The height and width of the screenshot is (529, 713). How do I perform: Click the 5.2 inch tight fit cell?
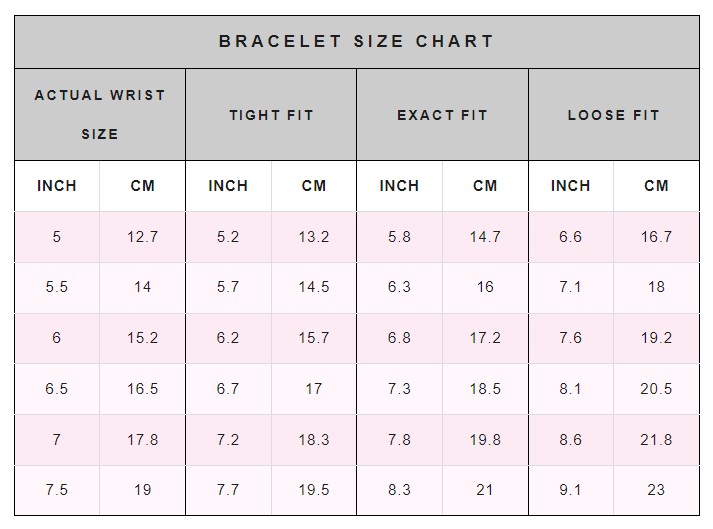[x=228, y=237]
